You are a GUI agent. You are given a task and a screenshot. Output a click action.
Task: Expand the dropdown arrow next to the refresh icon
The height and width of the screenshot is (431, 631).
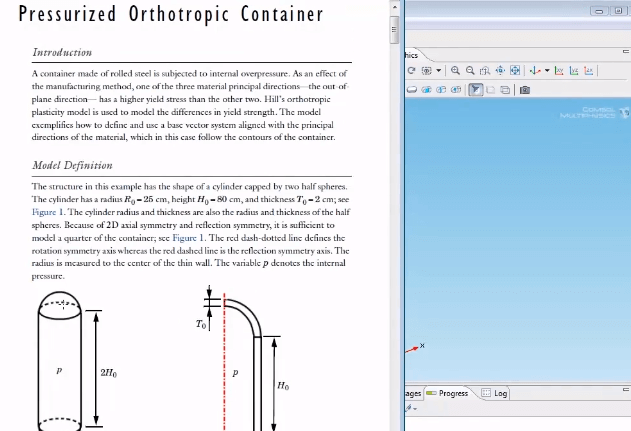438,71
